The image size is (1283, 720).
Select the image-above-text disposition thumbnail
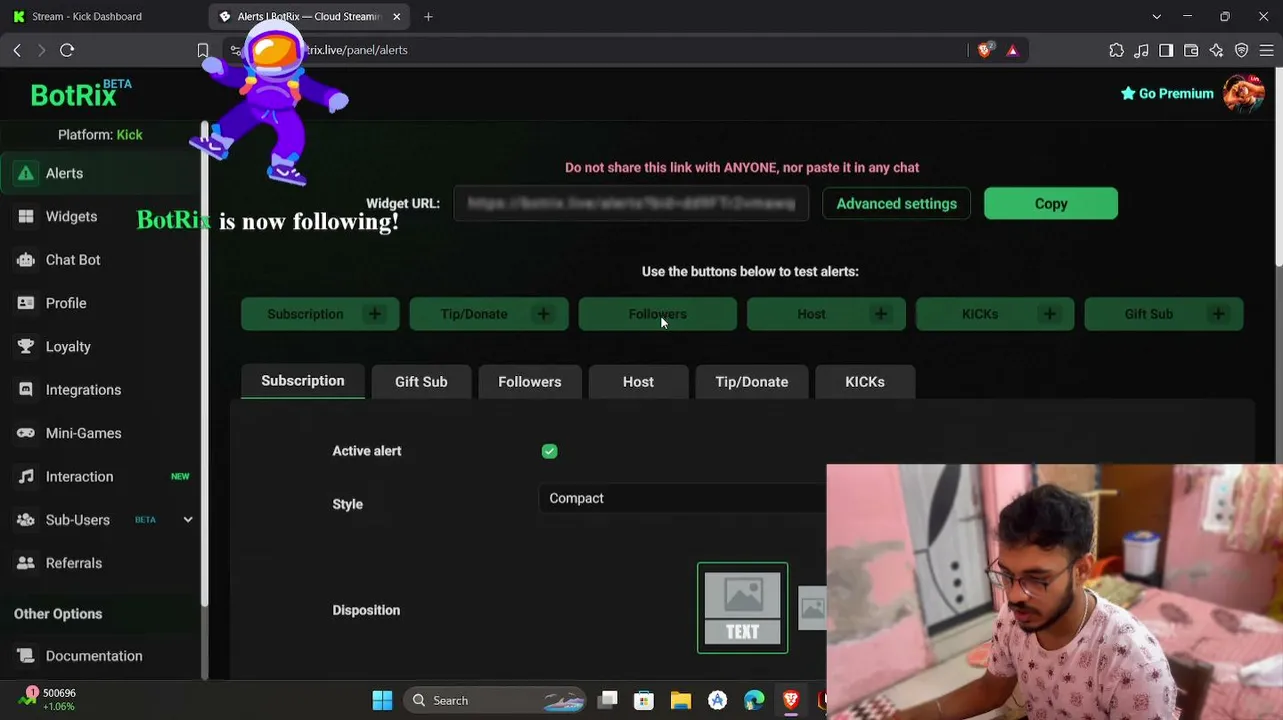(x=742, y=608)
